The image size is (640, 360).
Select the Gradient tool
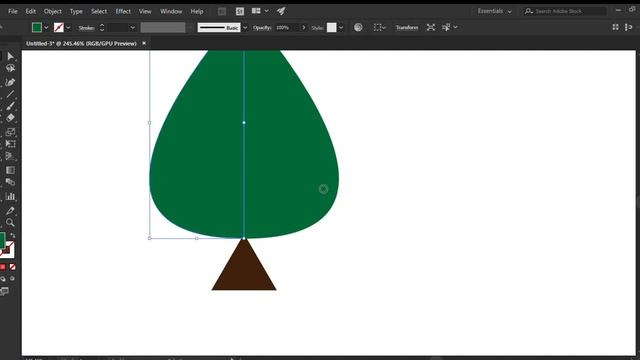[10, 170]
